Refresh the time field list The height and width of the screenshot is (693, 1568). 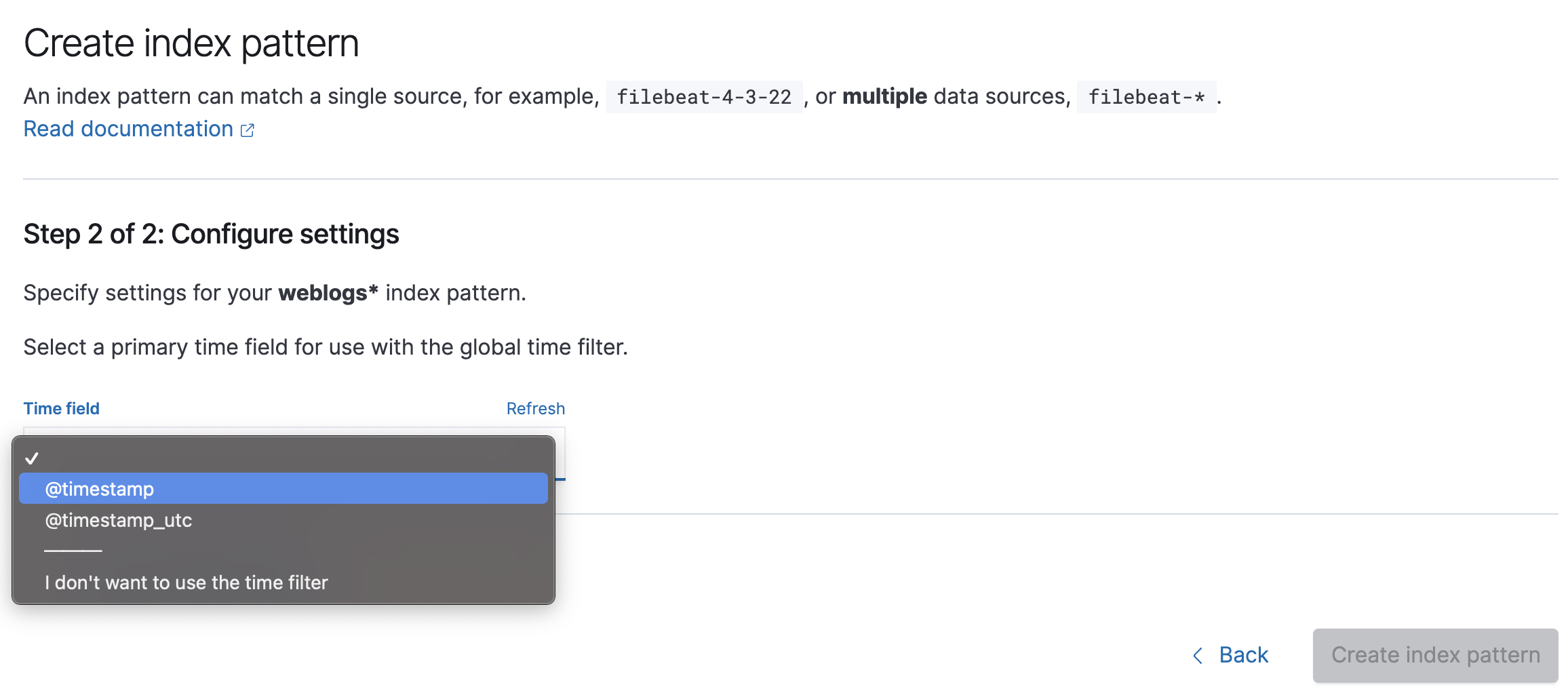(535, 408)
